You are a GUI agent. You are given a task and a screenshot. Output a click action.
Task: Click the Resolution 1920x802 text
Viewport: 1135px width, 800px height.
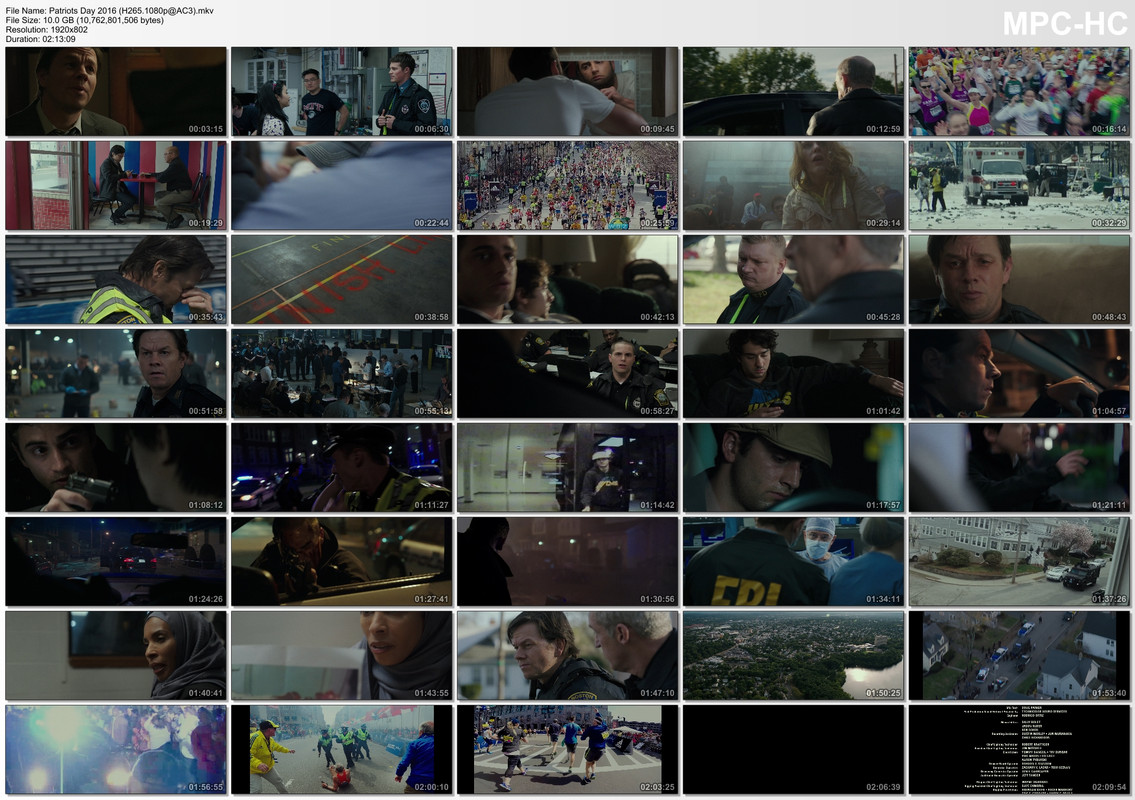tap(46, 30)
